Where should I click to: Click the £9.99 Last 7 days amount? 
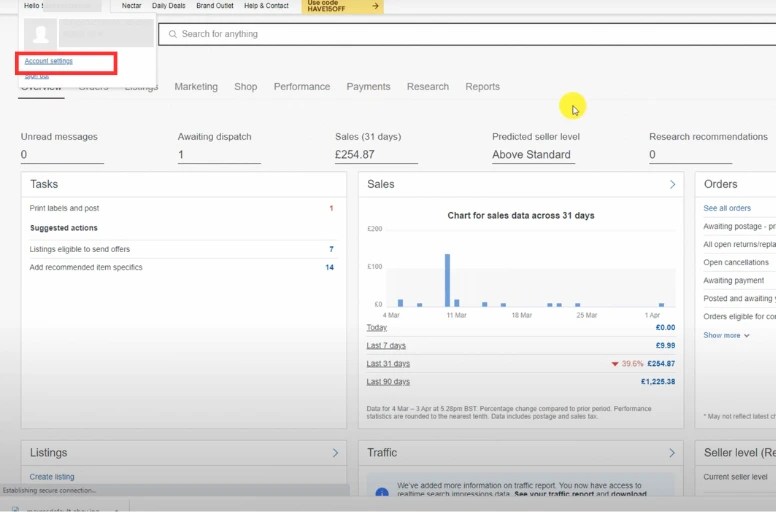665,345
